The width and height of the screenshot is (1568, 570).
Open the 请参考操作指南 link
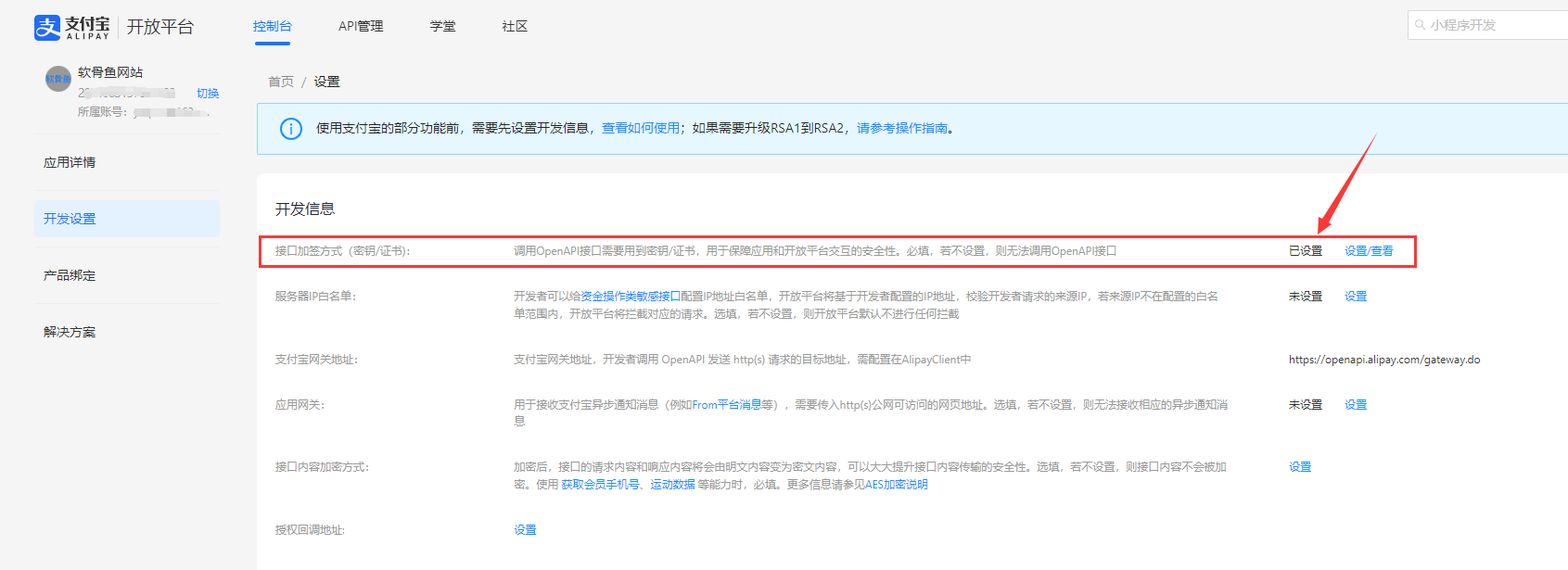[x=902, y=128]
